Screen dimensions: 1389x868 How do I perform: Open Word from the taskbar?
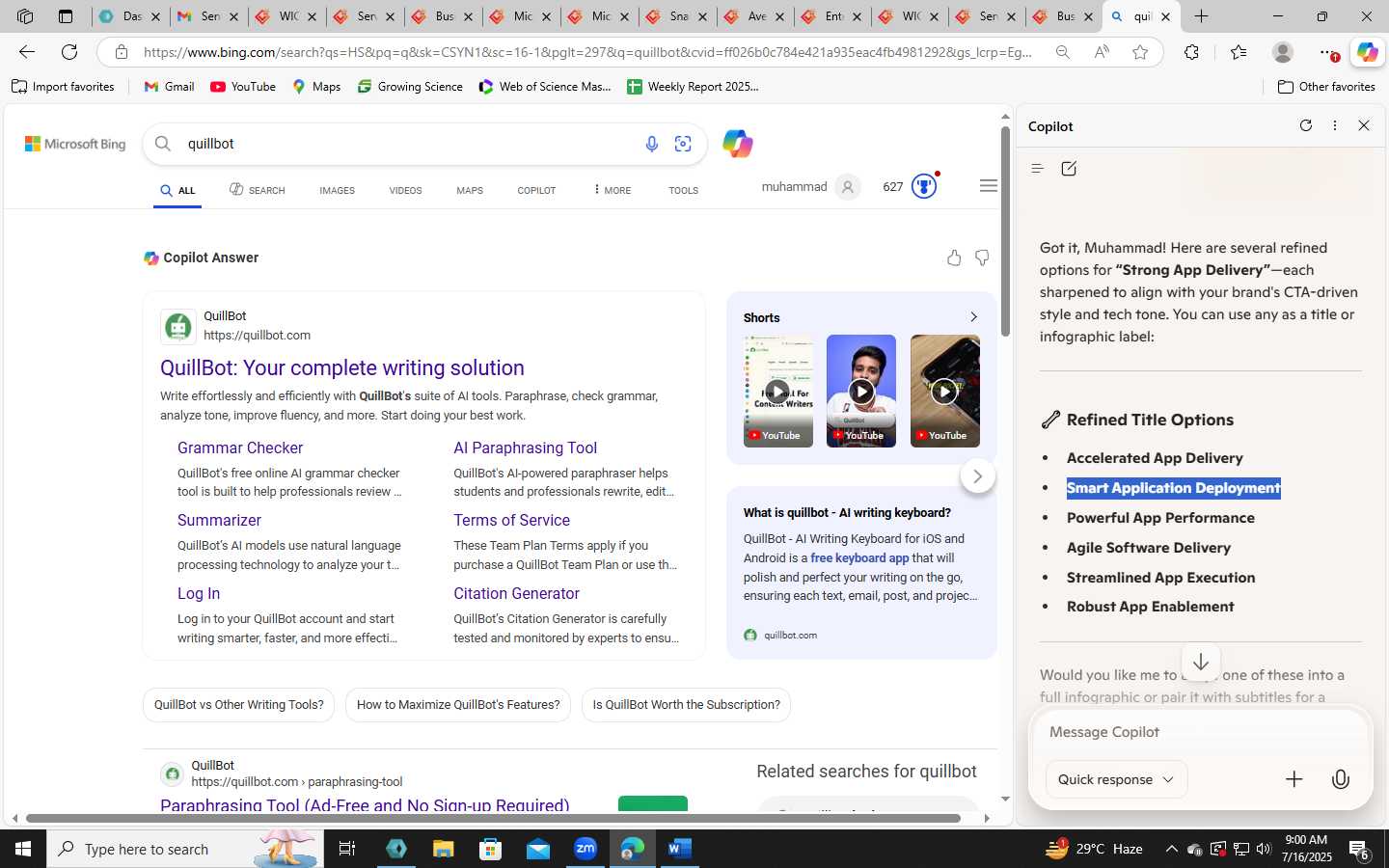click(679, 849)
